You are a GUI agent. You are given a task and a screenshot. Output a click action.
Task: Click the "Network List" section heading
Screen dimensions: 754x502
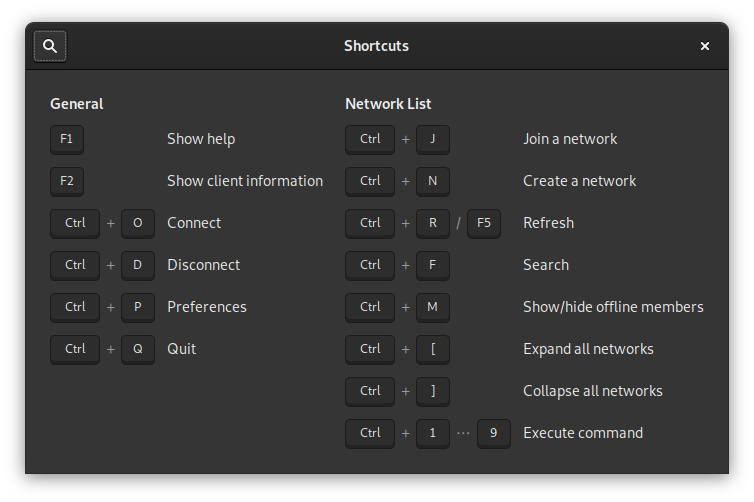point(388,104)
